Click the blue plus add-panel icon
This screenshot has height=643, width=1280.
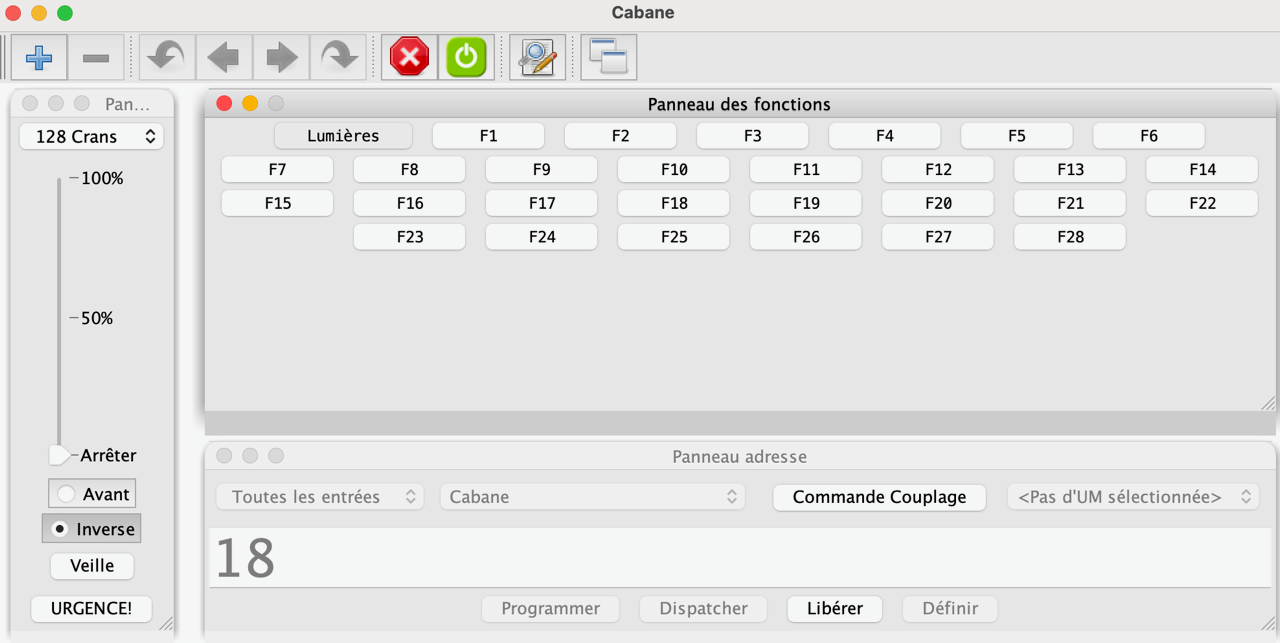coord(39,57)
